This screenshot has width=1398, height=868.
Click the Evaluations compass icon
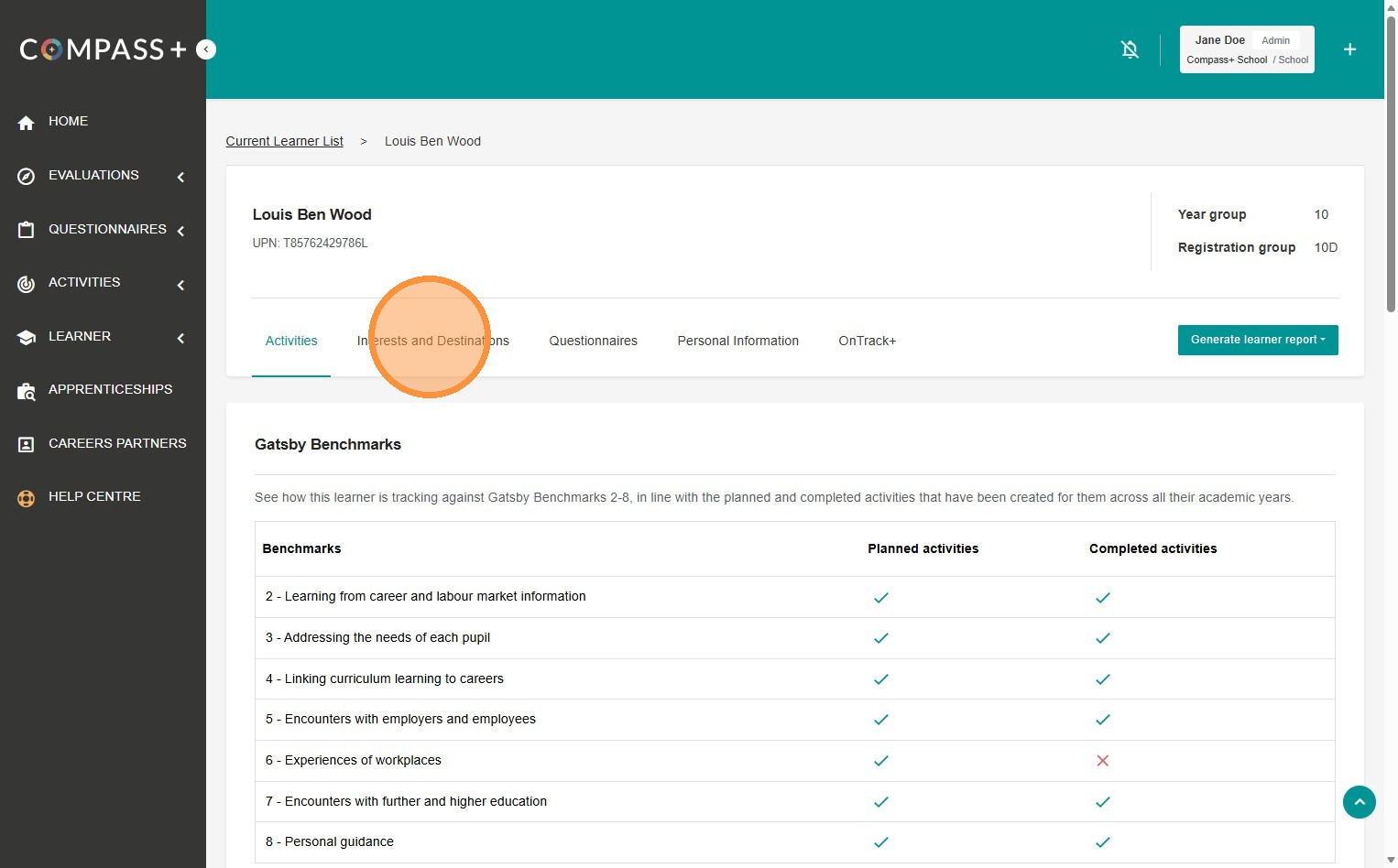[26, 177]
